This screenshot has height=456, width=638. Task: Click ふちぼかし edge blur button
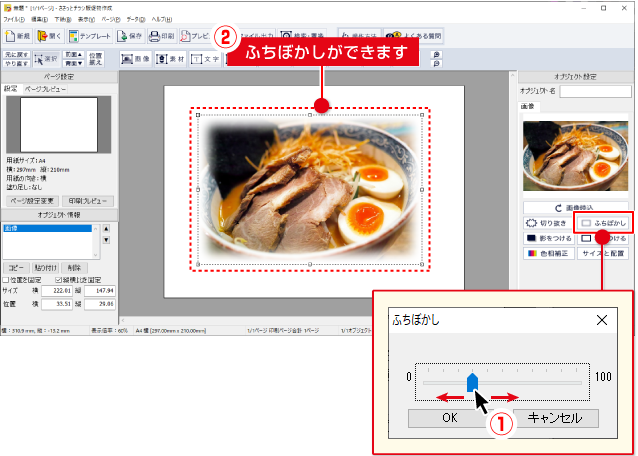pos(603,223)
